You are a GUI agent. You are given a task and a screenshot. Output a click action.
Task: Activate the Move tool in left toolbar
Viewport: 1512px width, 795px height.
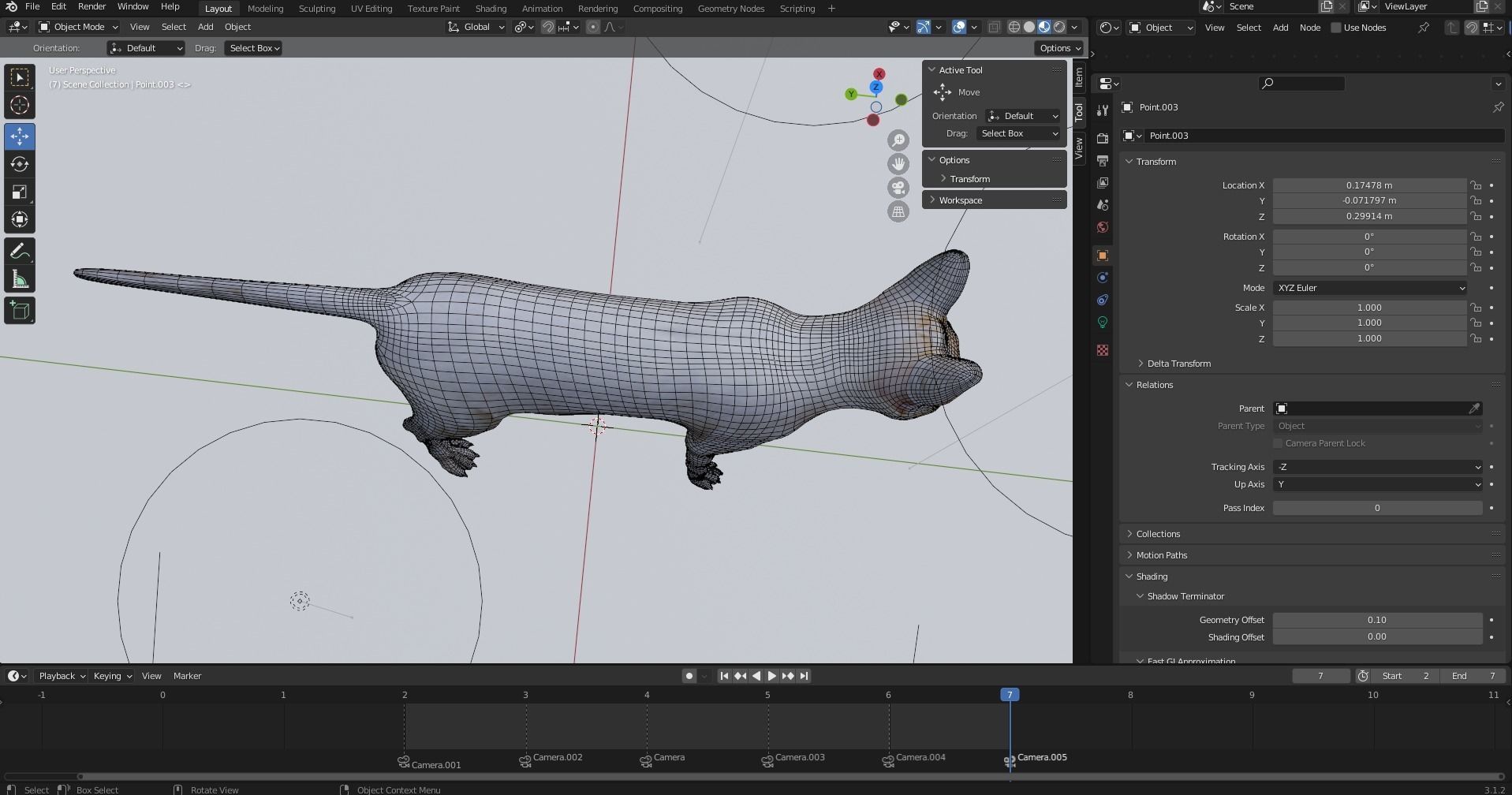[x=20, y=136]
